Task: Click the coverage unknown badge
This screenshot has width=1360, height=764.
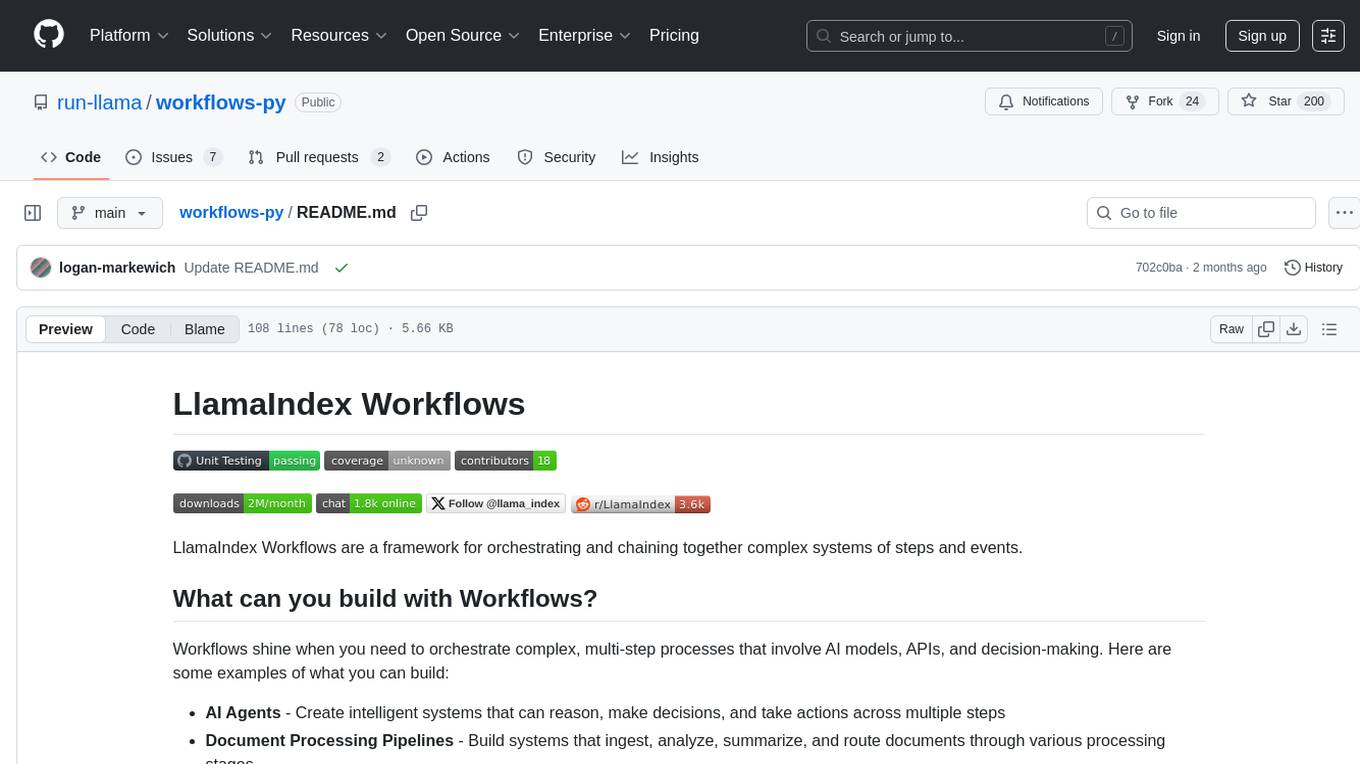Action: 387,461
